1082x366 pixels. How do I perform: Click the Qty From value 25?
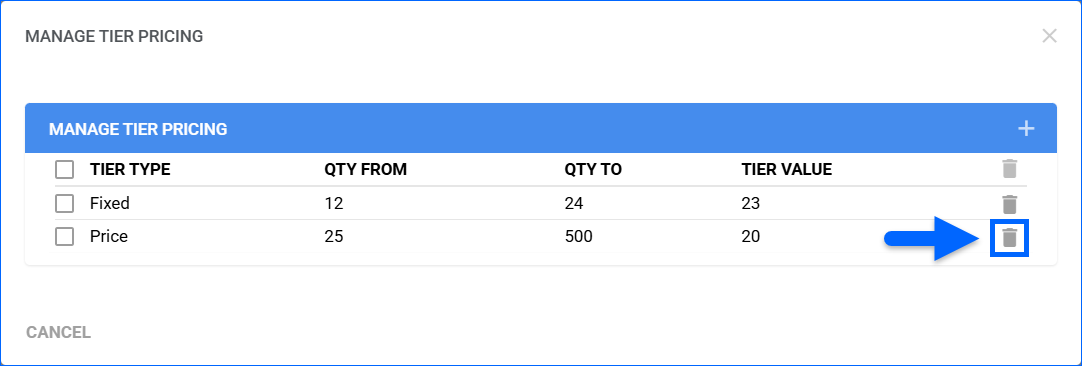pos(334,237)
